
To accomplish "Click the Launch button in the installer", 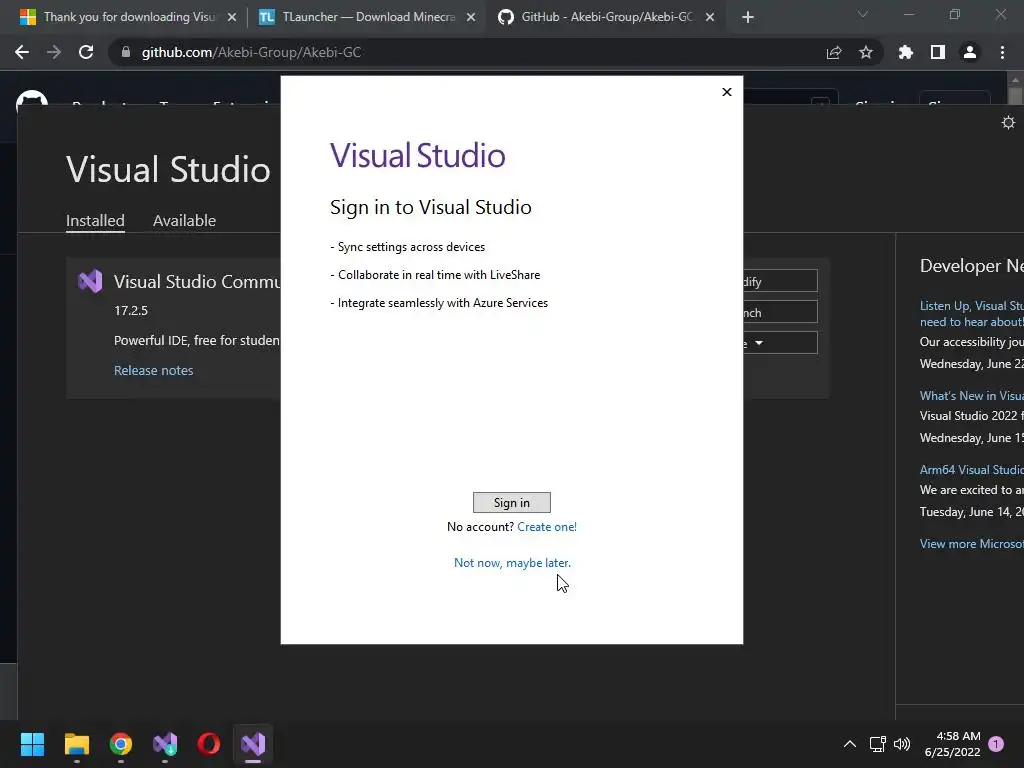I will [780, 312].
